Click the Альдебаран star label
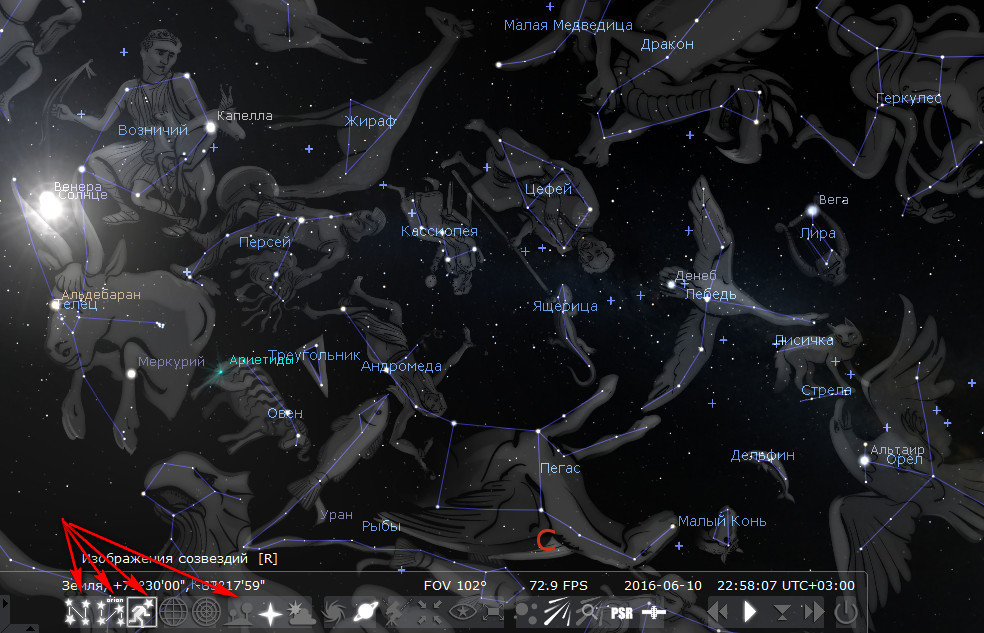Viewport: 984px width, 633px height. (x=100, y=294)
